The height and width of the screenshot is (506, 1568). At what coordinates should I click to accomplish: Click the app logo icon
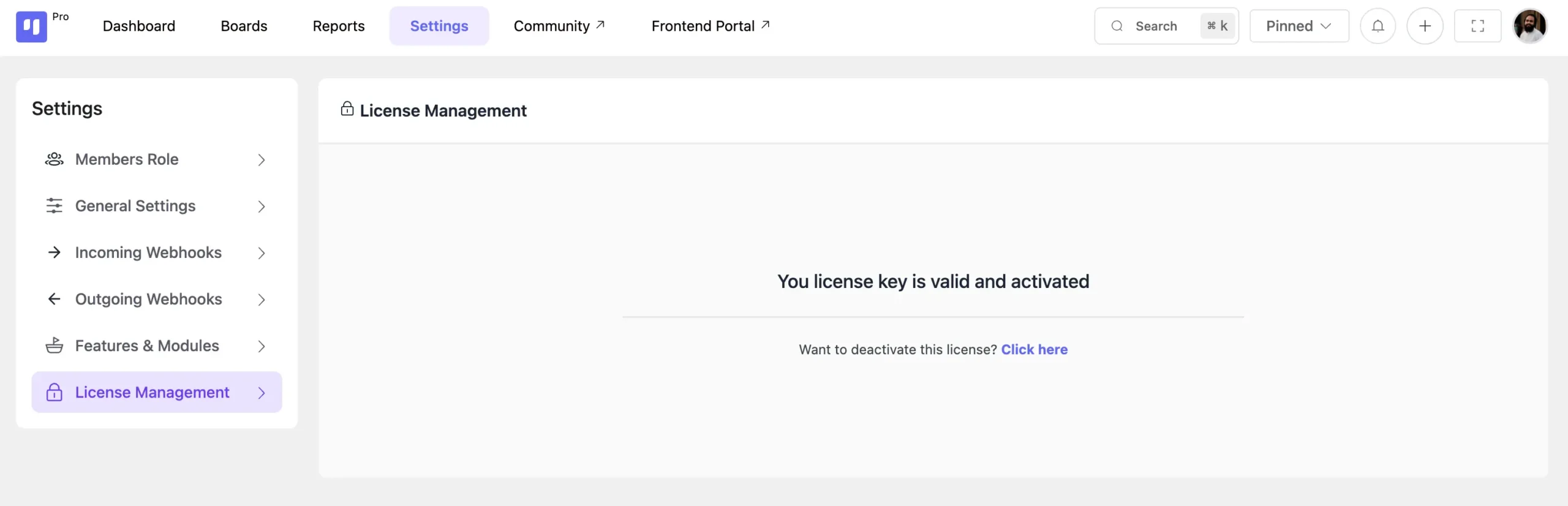[31, 26]
